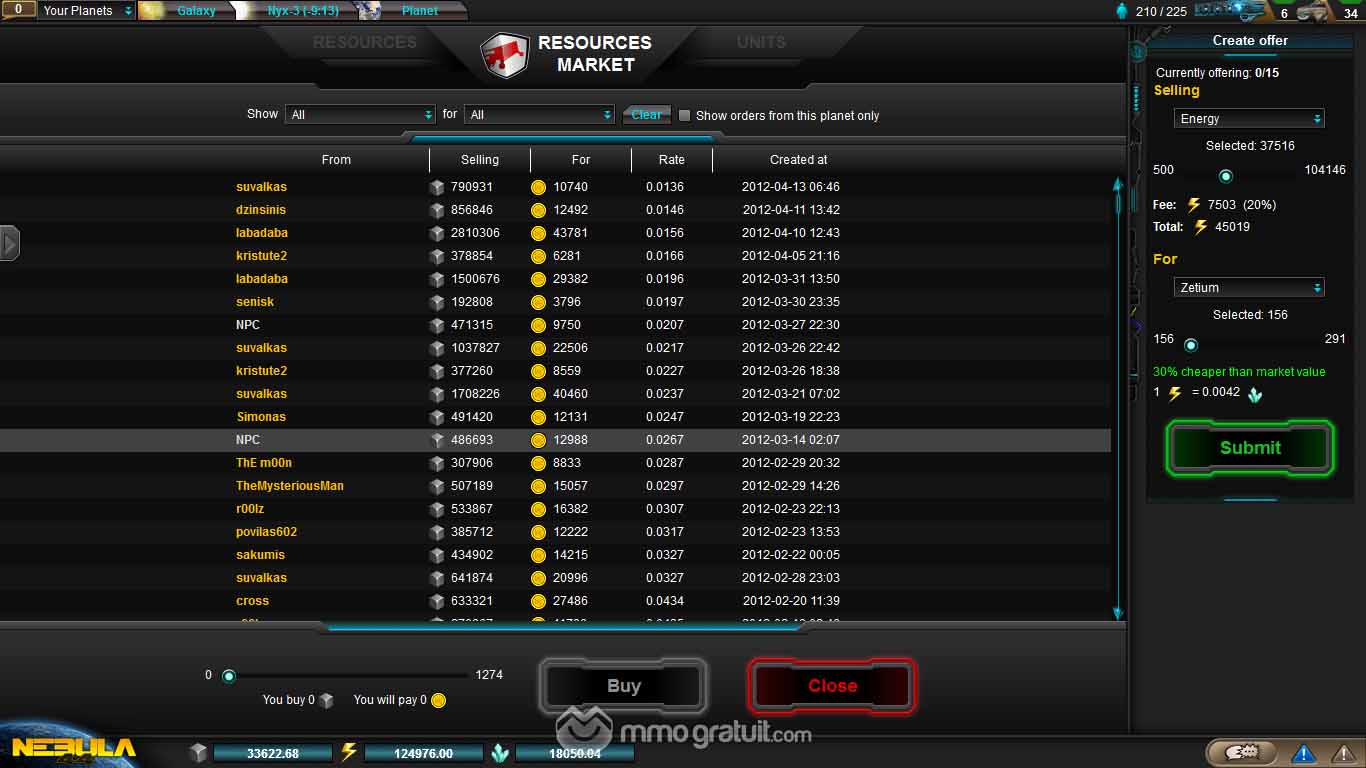Screen dimensions: 1366x768
Task: Click the blue warning triangle notification icon
Action: 1303,753
